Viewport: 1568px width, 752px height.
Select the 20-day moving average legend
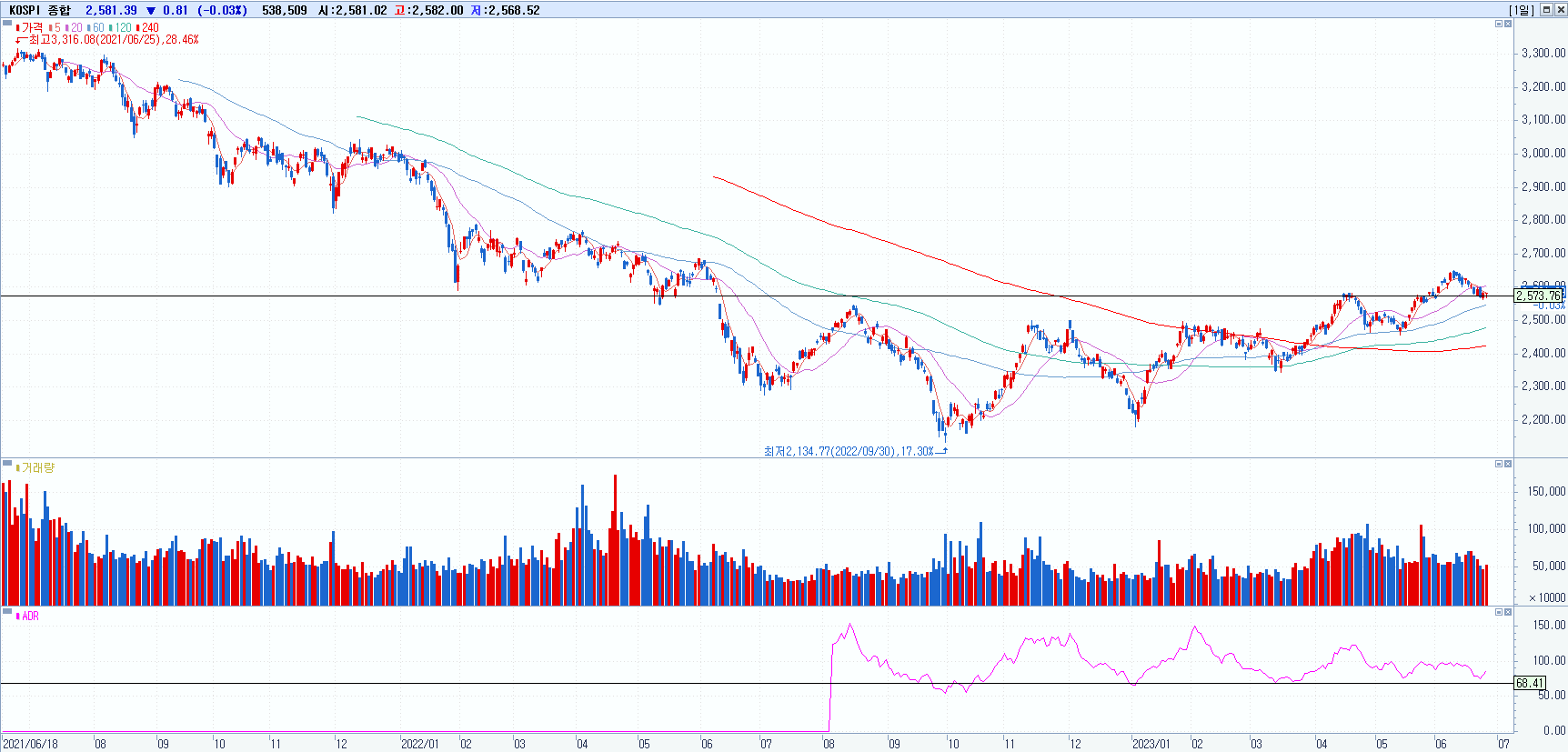(74, 27)
